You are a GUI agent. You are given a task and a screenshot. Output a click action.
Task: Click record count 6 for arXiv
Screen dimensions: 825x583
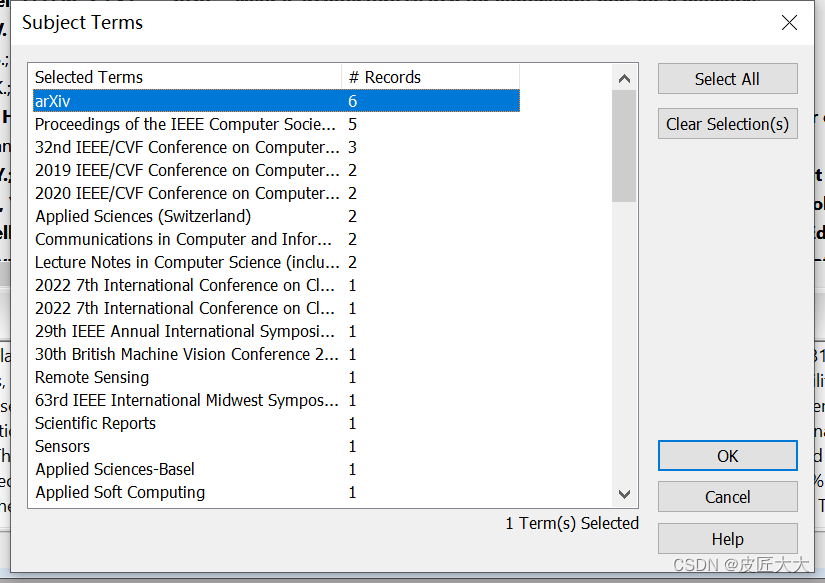tap(353, 101)
